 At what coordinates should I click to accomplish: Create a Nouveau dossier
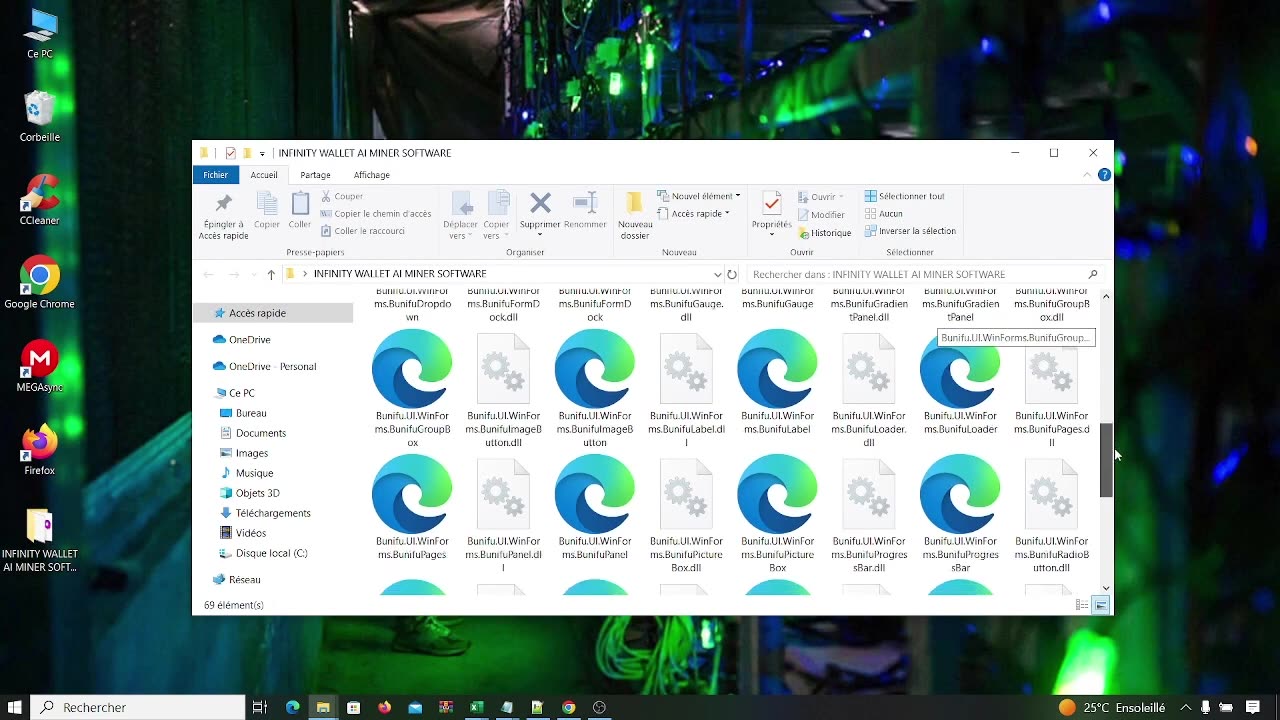tap(635, 216)
